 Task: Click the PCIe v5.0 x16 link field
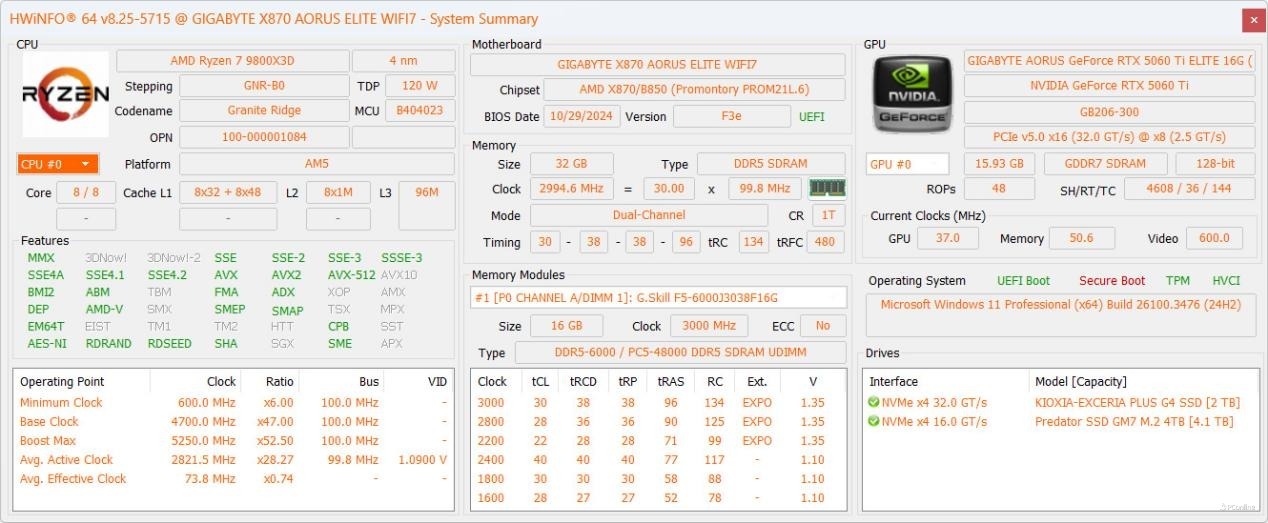(x=1109, y=137)
